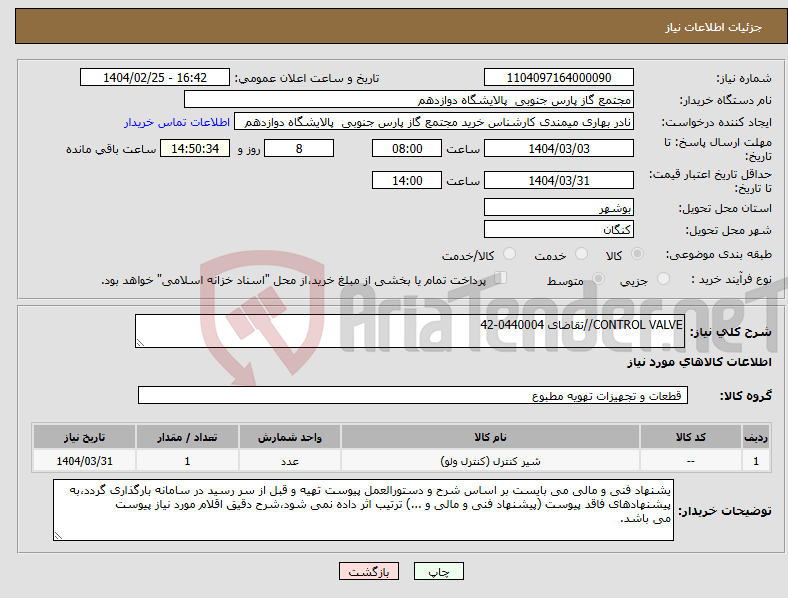Toggle the Islamic treasury payment checkbox
Screen dimensions: 788x598
(501, 278)
